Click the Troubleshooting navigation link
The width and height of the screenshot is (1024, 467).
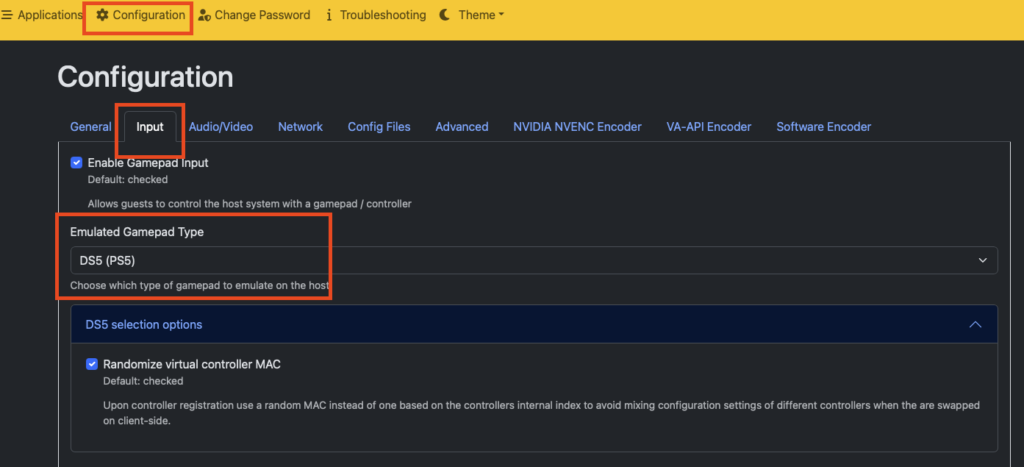click(382, 15)
